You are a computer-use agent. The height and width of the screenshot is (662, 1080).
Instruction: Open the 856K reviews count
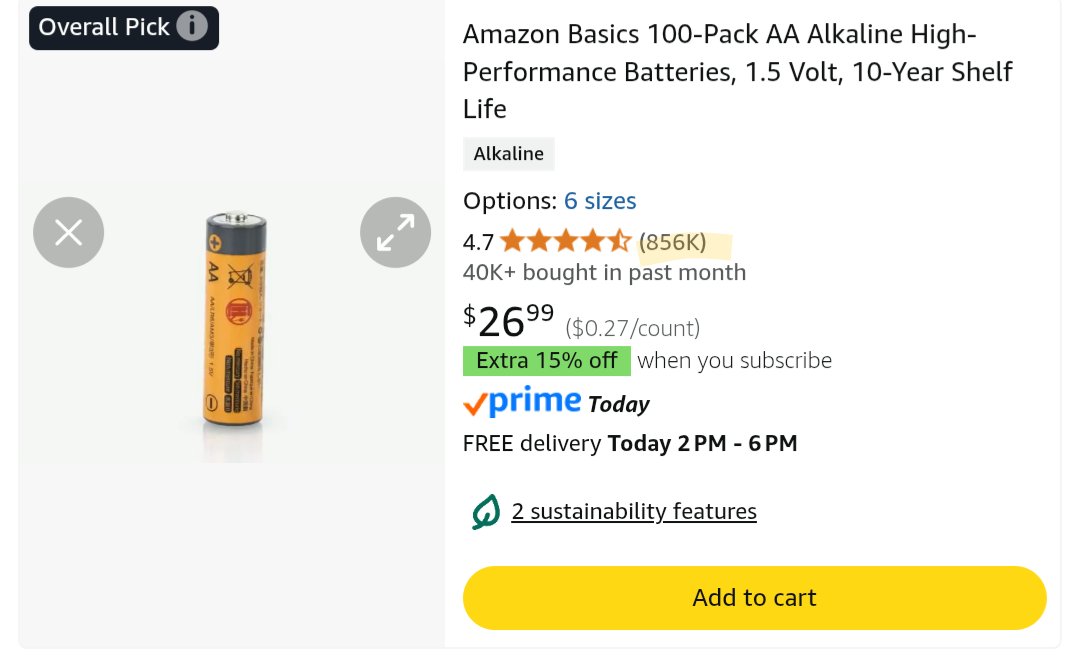point(672,242)
